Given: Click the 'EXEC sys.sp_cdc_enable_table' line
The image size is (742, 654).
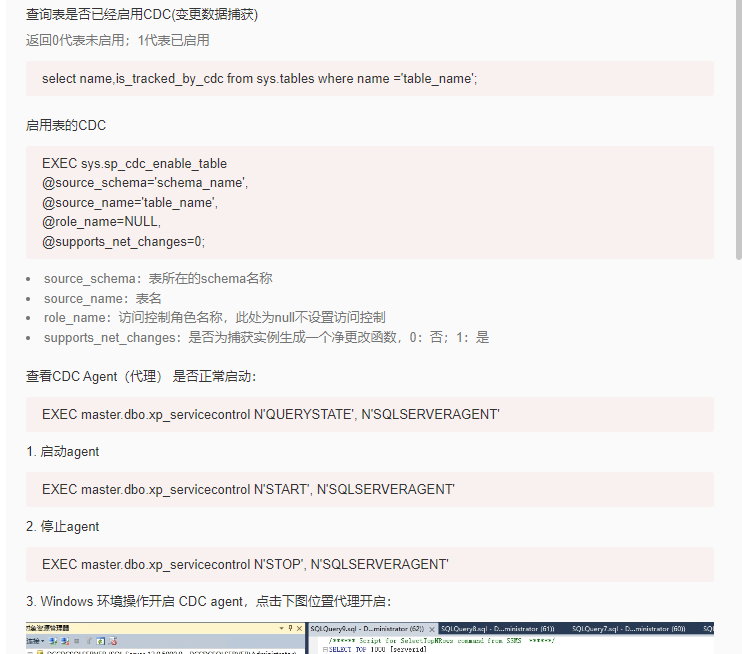Looking at the screenshot, I should pos(134,164).
